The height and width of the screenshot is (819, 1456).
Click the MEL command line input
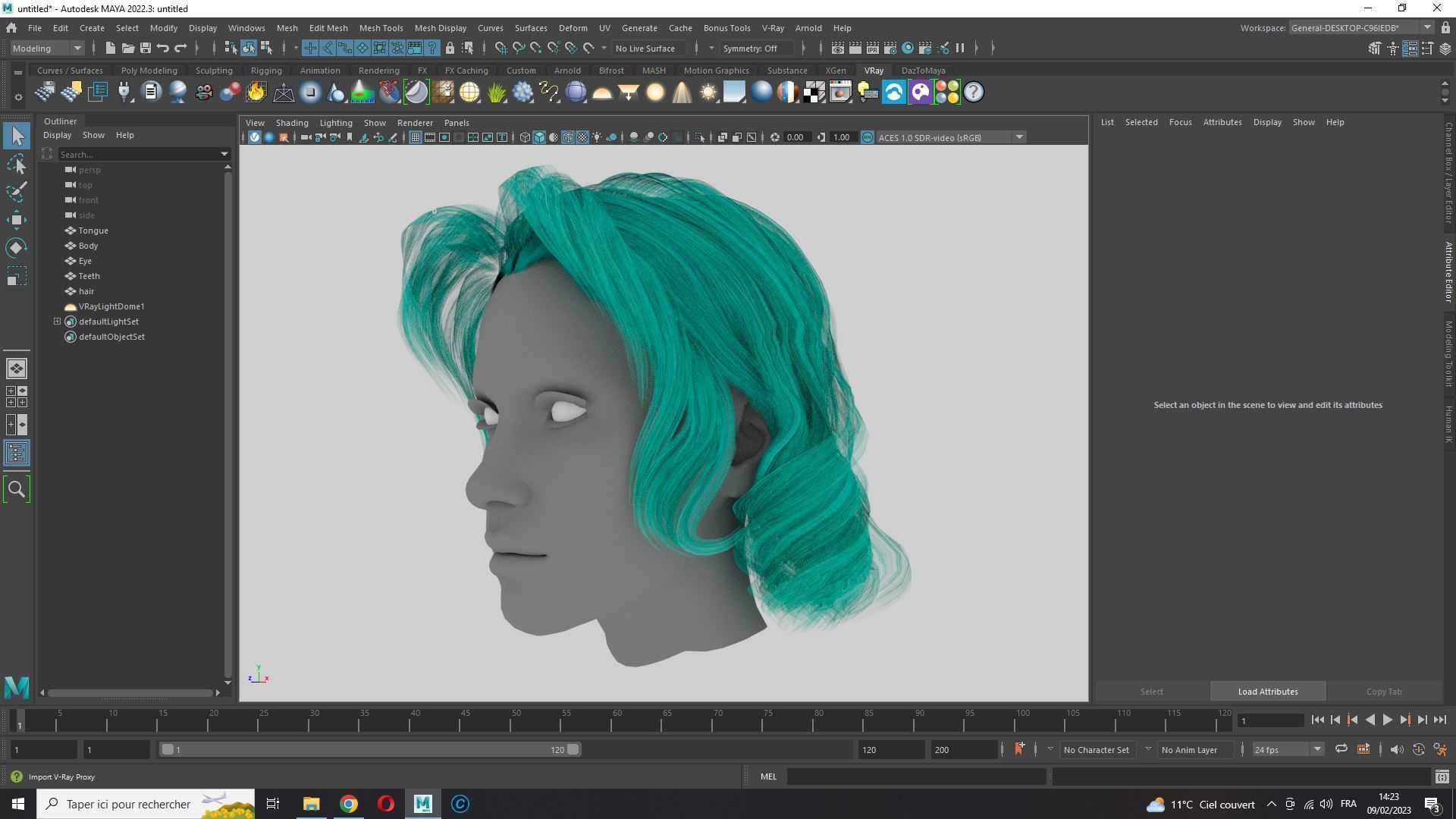(x=916, y=777)
